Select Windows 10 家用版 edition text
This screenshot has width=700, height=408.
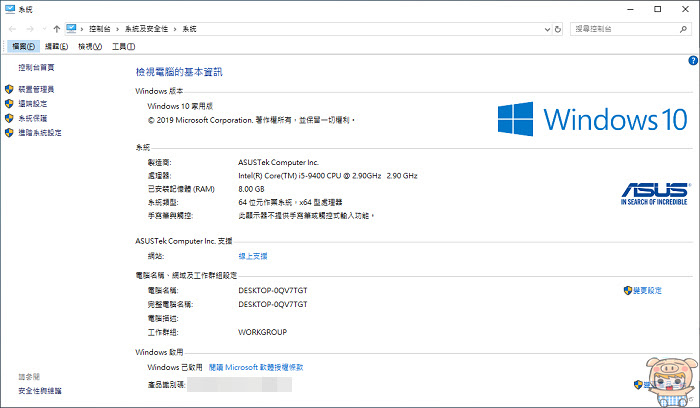(x=180, y=106)
